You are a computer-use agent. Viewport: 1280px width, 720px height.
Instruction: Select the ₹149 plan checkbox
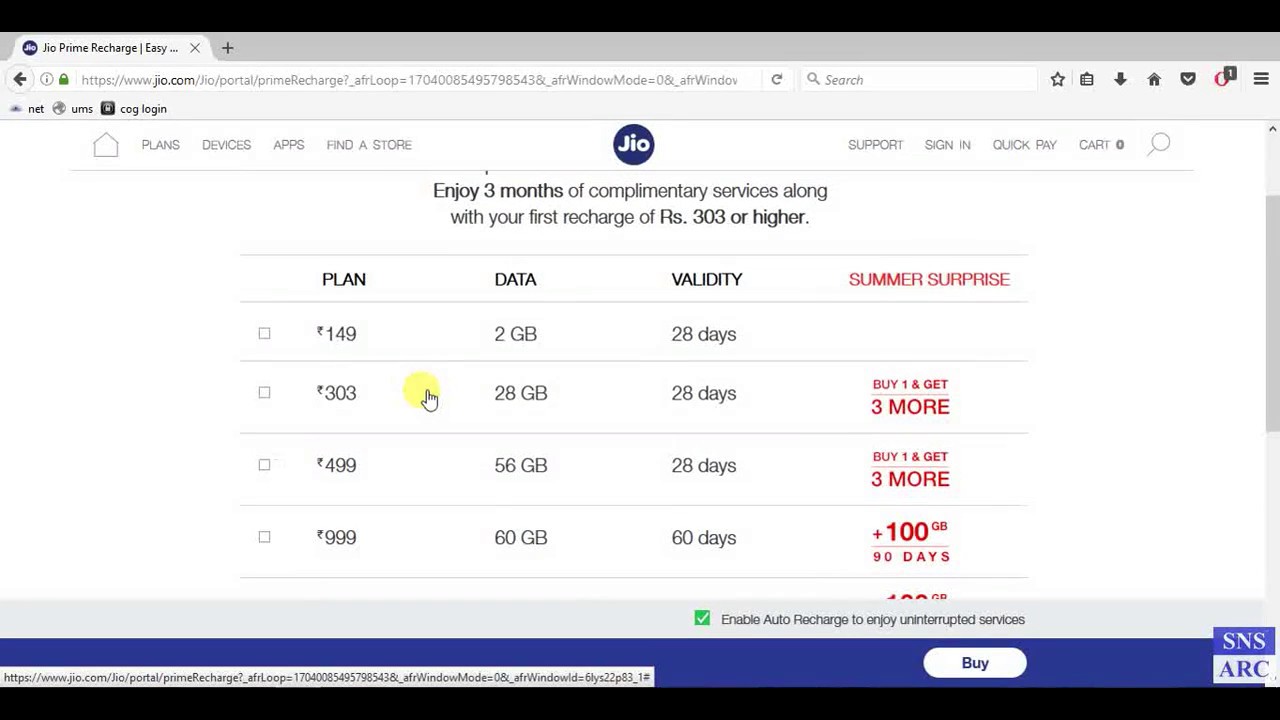pyautogui.click(x=264, y=333)
